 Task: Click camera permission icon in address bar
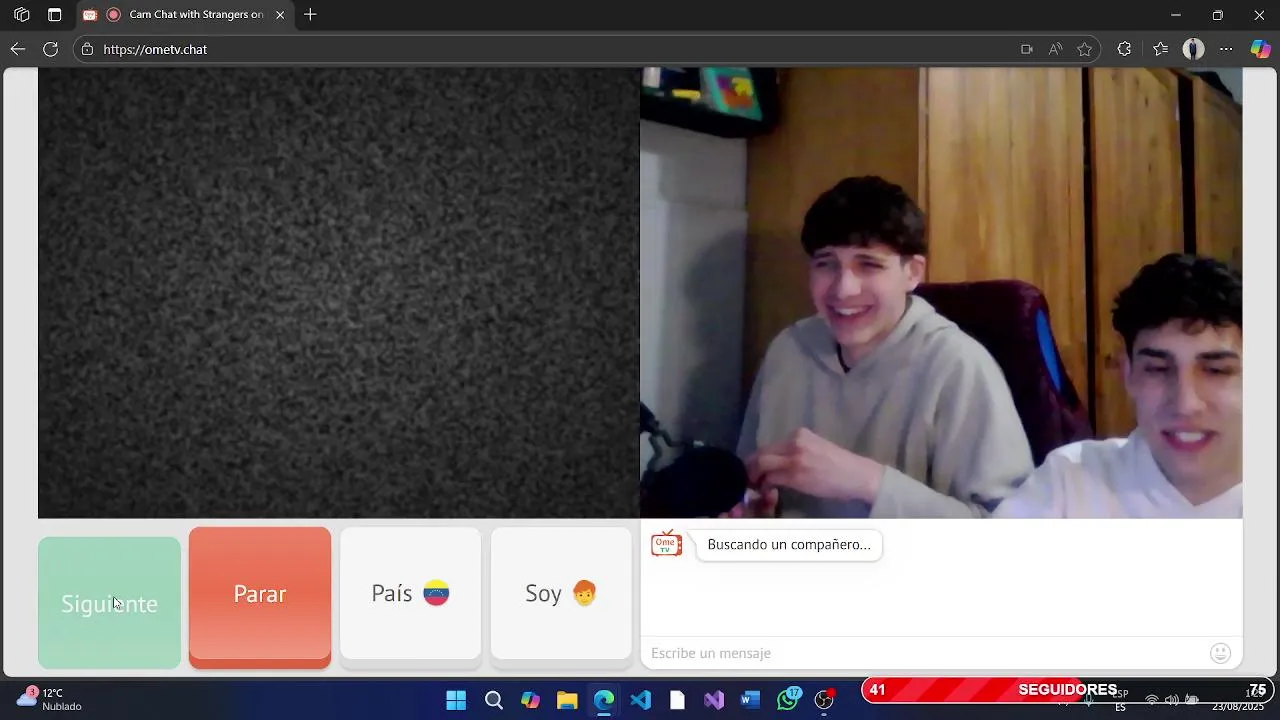click(x=1026, y=49)
